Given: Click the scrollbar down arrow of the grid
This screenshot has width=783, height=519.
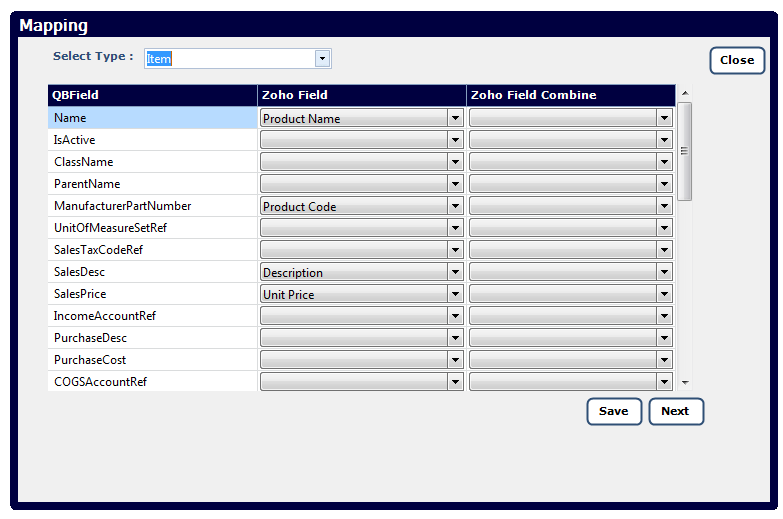Looking at the screenshot, I should pos(685,383).
